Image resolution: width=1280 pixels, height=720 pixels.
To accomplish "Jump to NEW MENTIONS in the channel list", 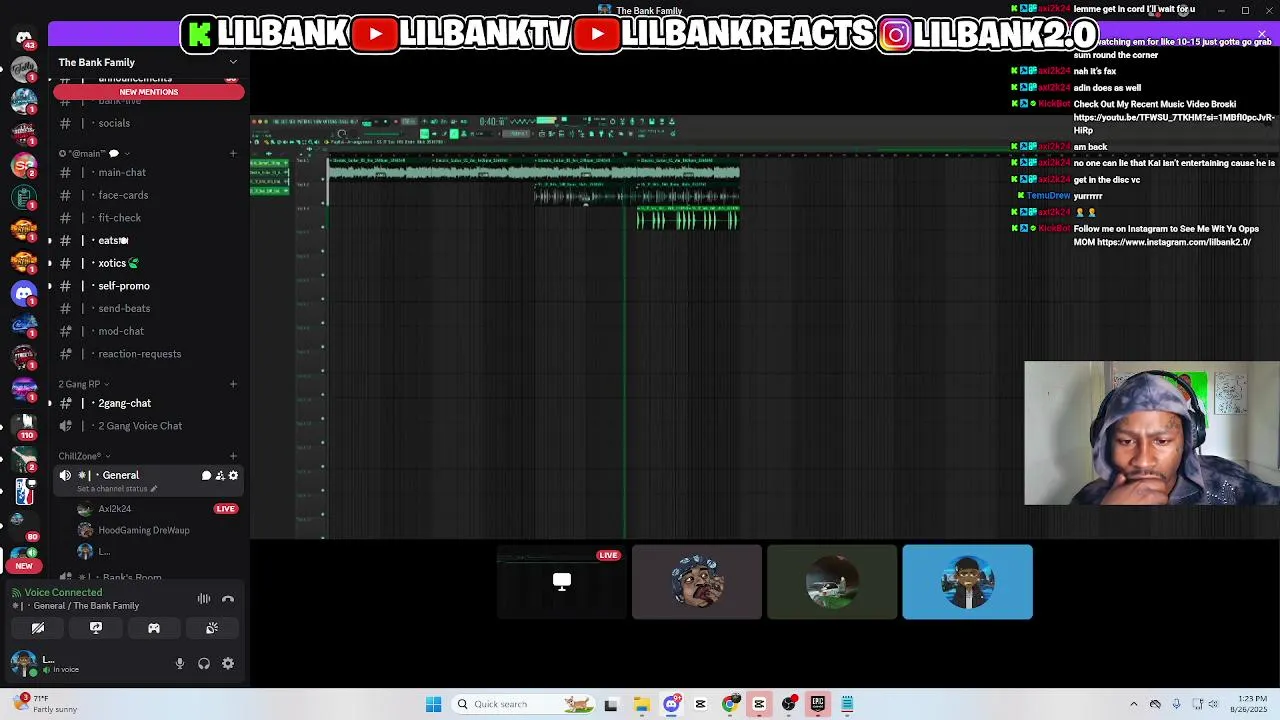I will [x=148, y=92].
